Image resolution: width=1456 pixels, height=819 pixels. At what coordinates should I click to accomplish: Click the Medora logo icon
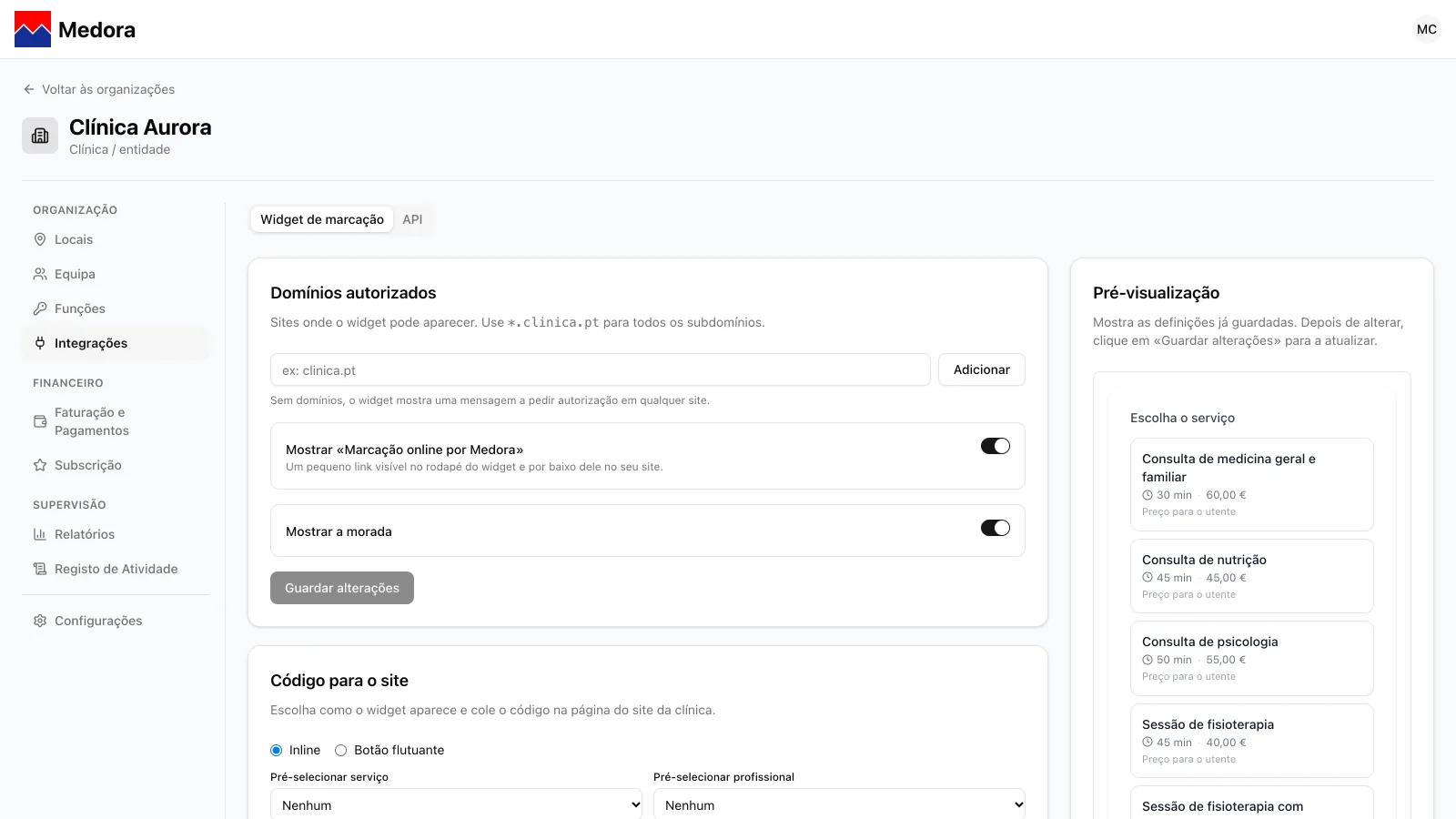33,29
